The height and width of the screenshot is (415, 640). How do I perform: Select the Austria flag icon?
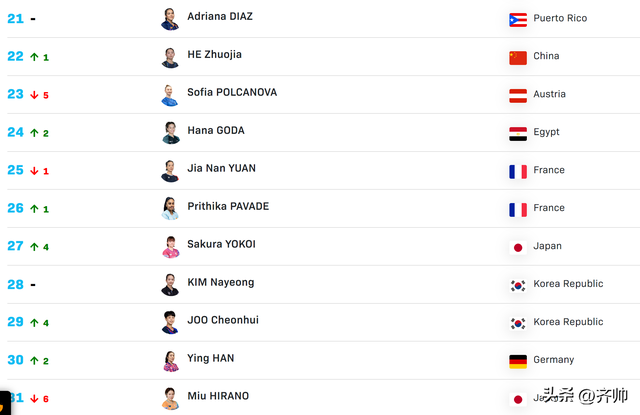click(x=518, y=95)
